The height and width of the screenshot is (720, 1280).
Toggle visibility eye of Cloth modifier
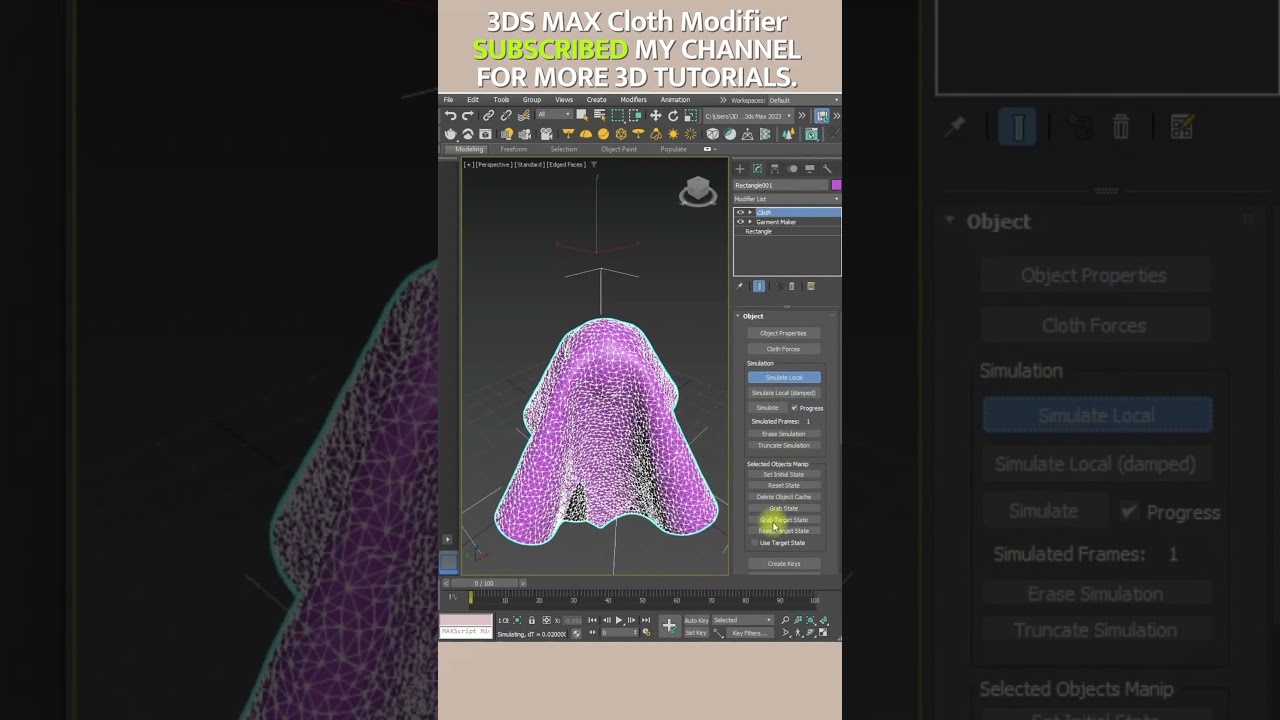pos(740,212)
